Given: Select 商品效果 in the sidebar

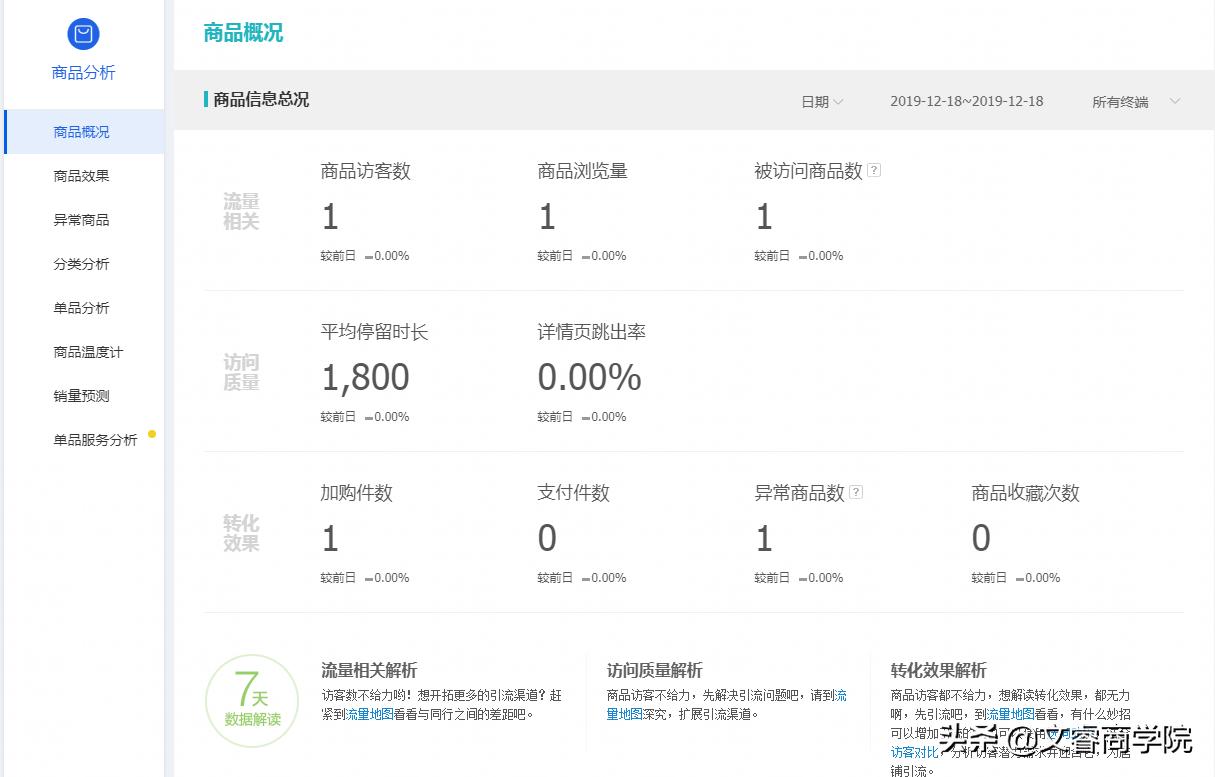Looking at the screenshot, I should coord(81,175).
